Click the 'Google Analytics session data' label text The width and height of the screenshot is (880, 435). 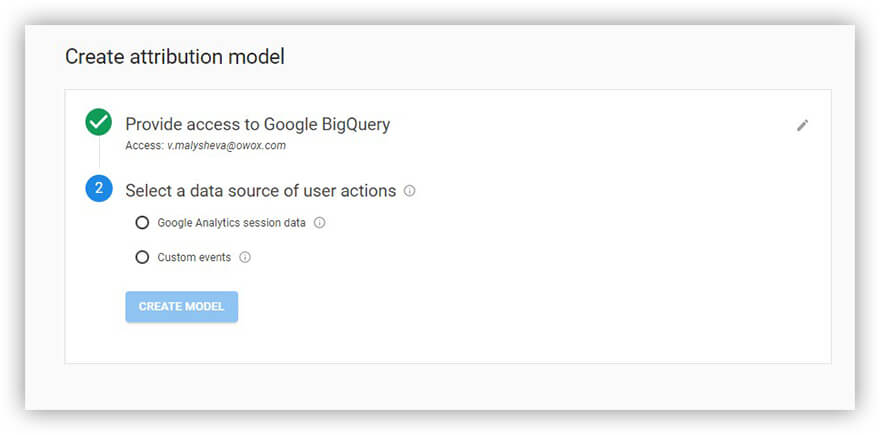[231, 223]
